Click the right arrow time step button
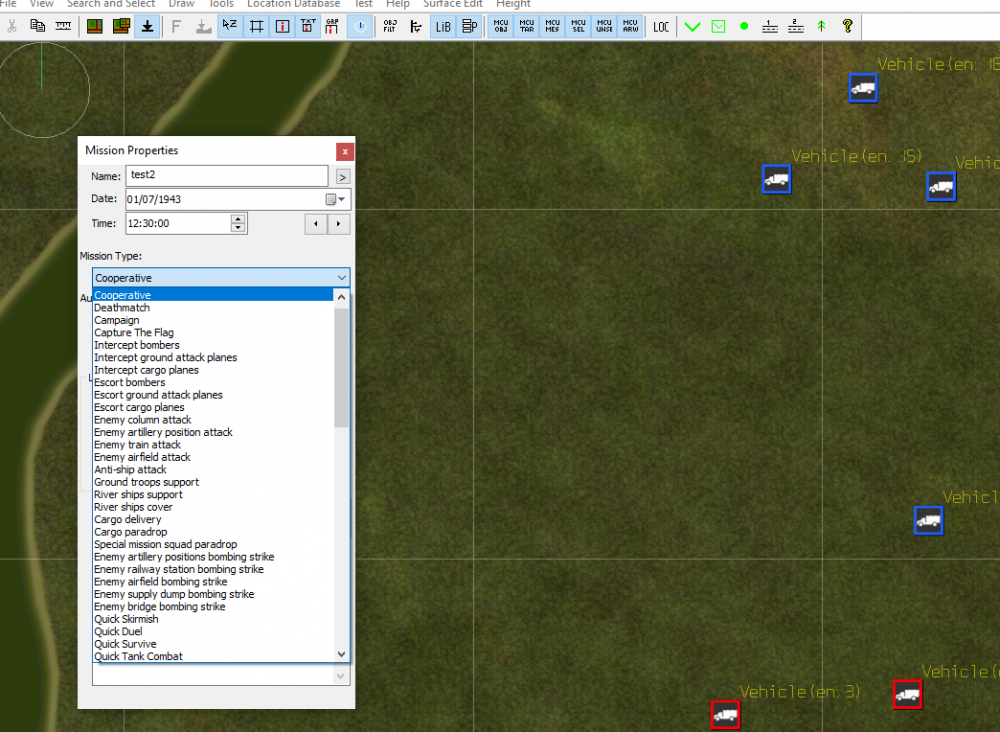Screen dimensions: 1000x732 (340, 224)
